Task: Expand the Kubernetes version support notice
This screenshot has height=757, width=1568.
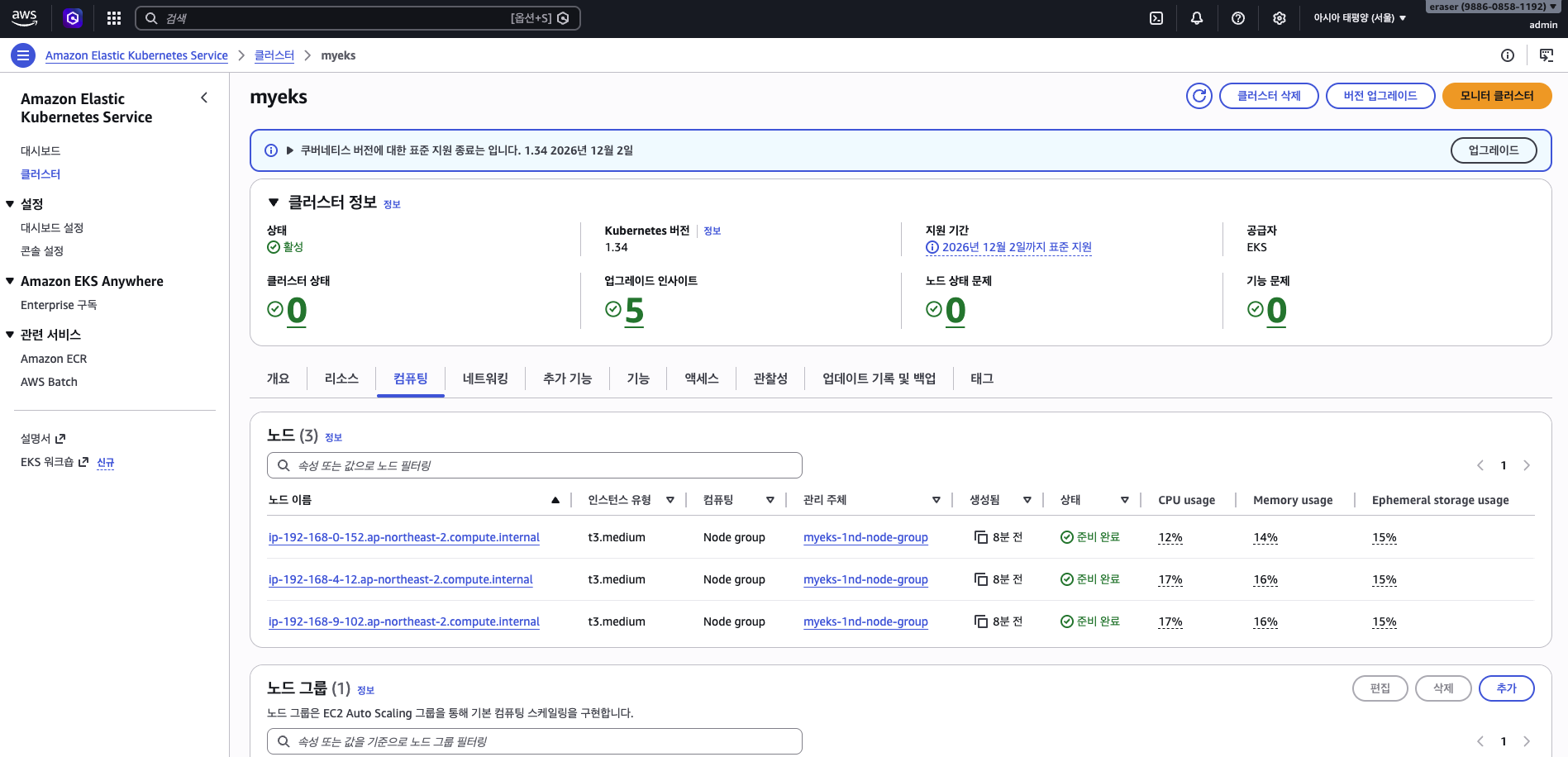Action: tap(290, 150)
